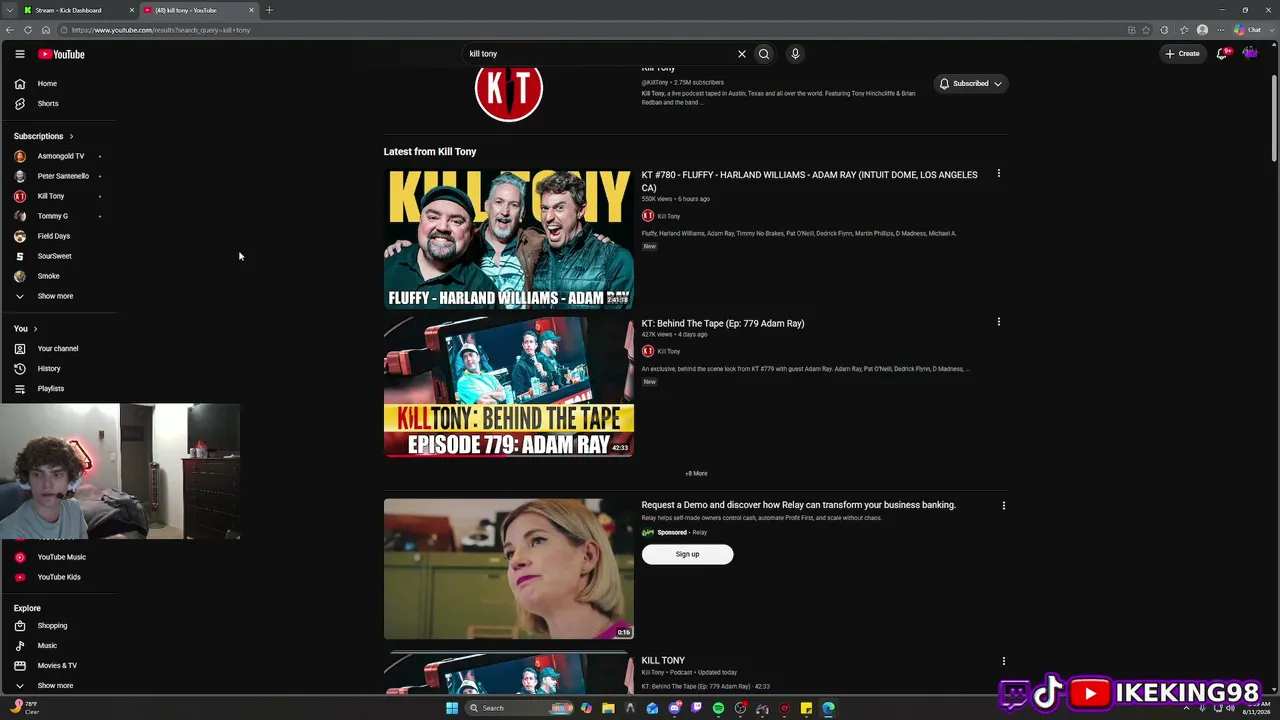Open KT: Behind The Tape video title

pos(723,324)
